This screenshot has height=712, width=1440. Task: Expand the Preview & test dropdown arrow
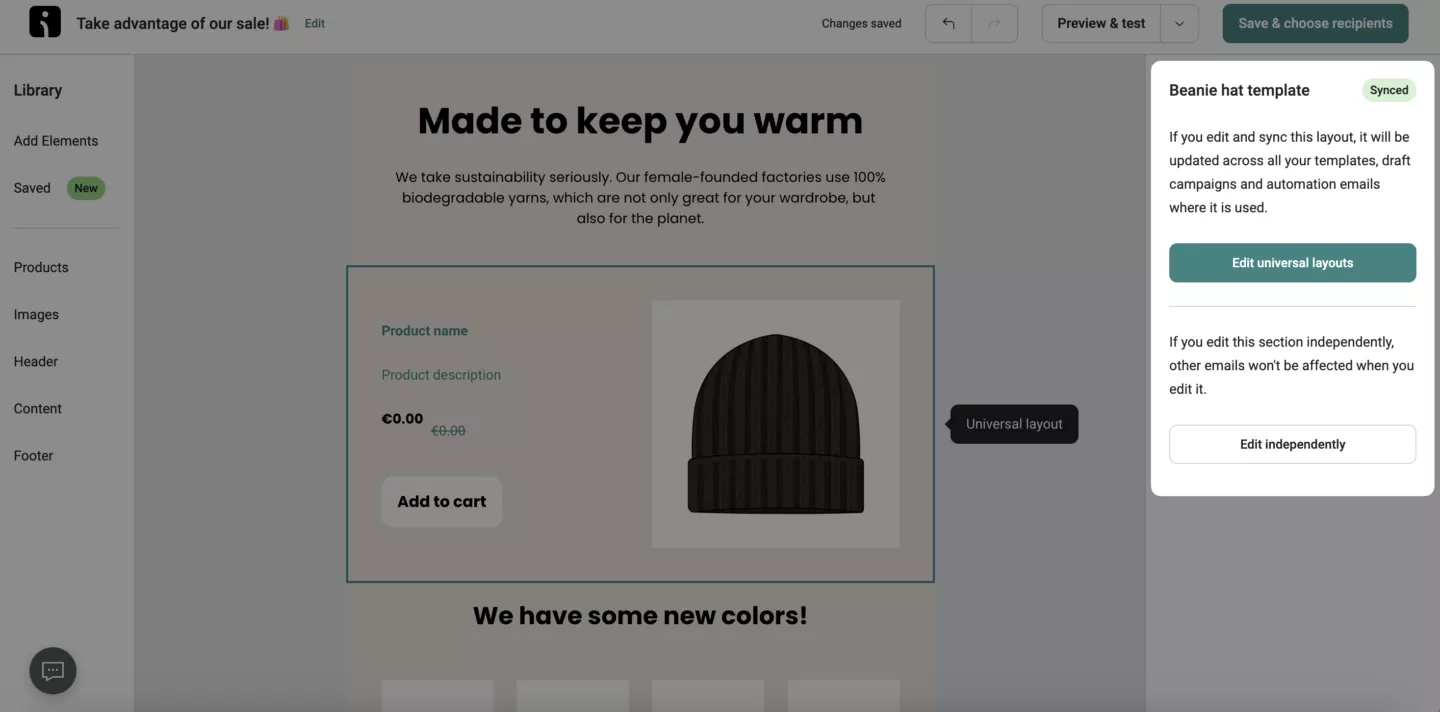pos(1179,24)
